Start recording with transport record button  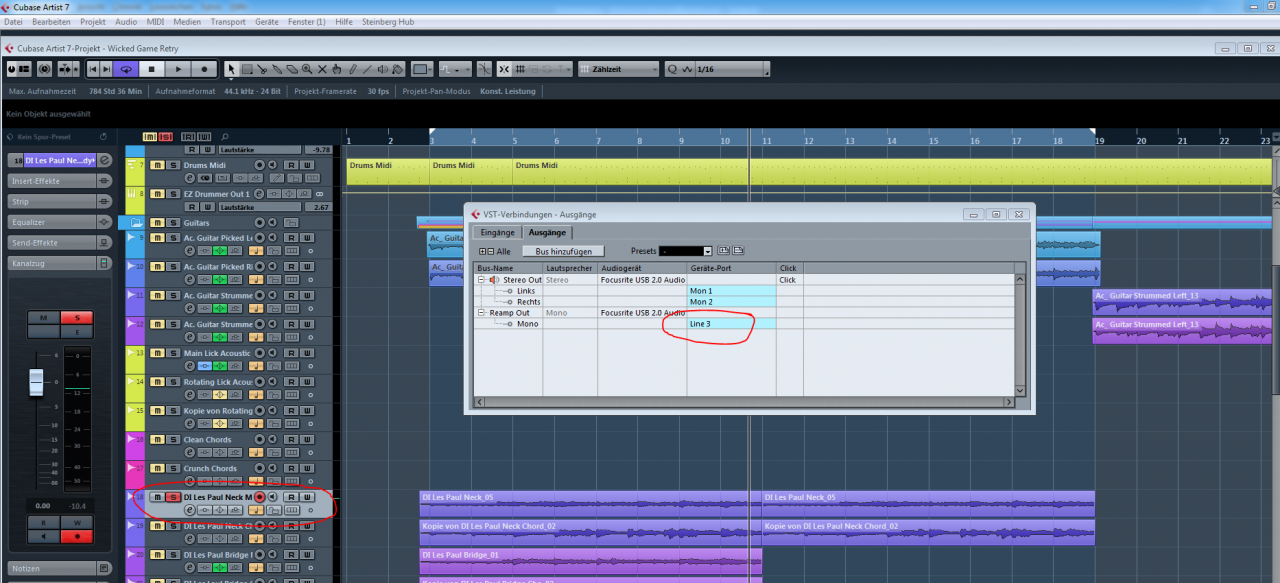click(204, 69)
